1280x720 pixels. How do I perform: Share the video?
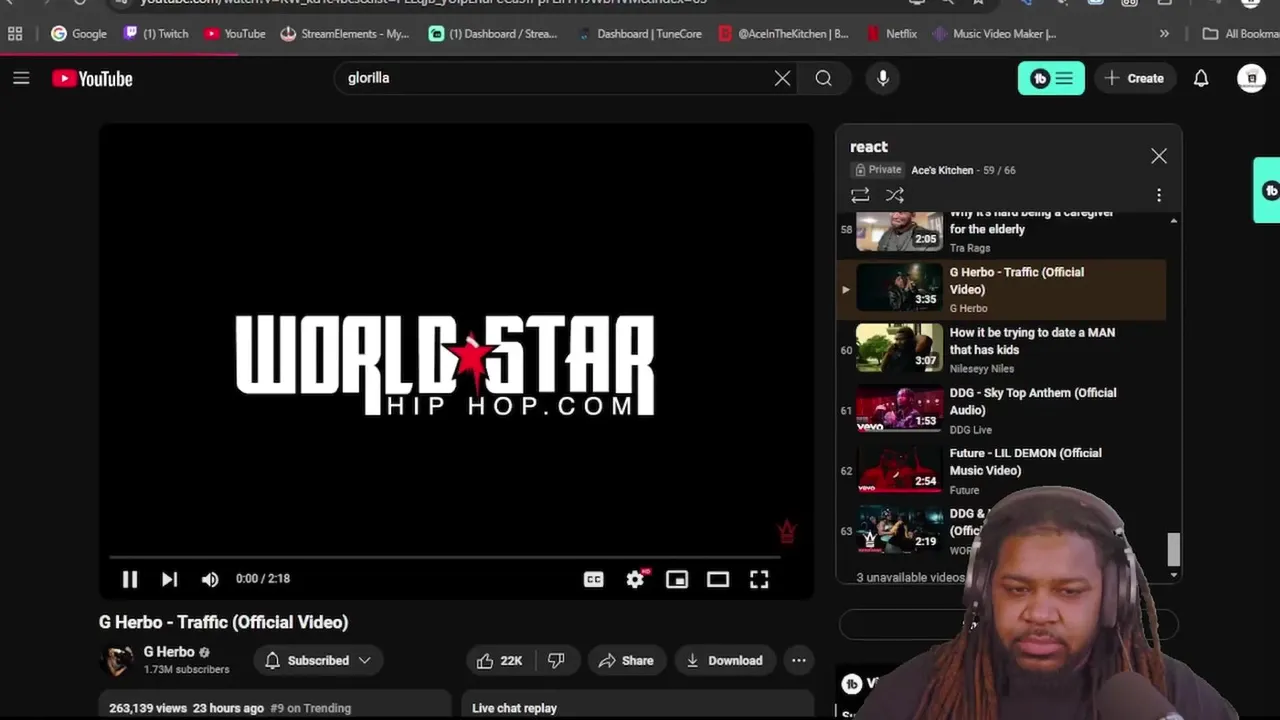(626, 660)
